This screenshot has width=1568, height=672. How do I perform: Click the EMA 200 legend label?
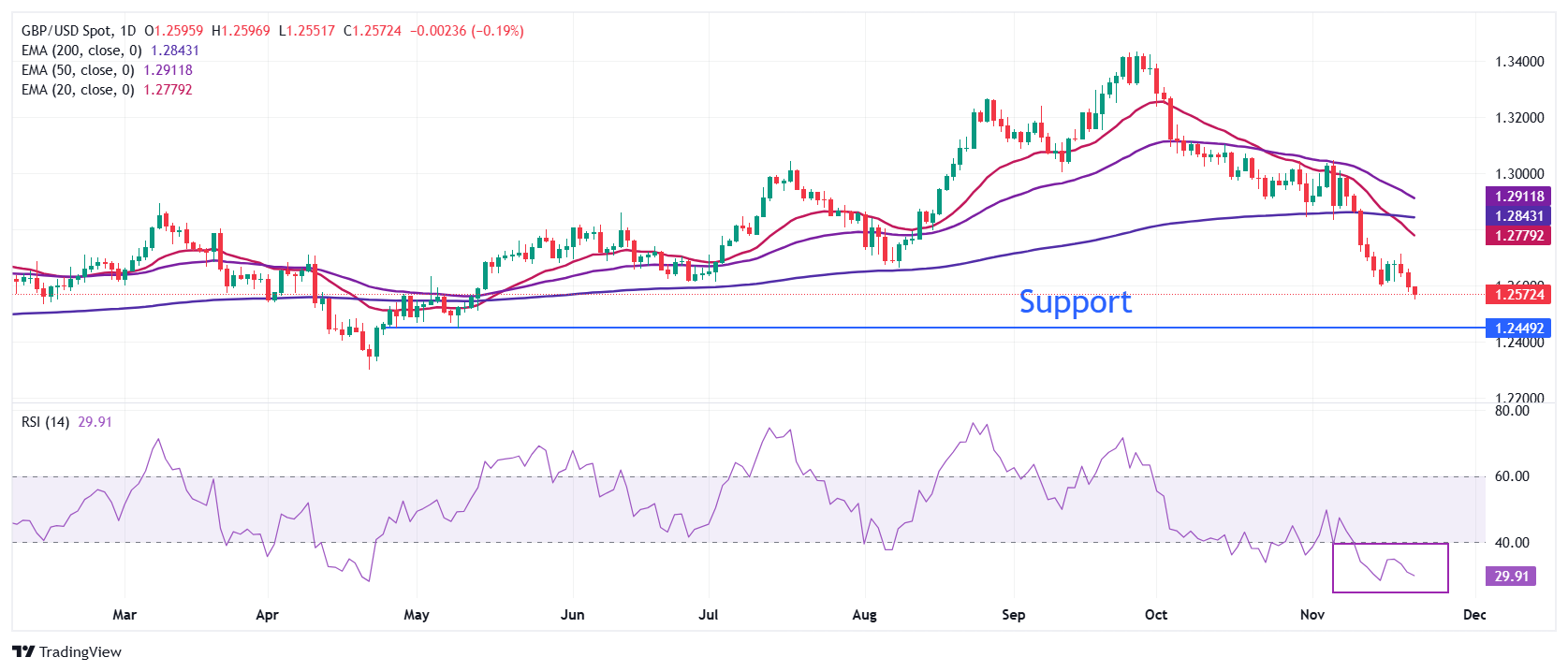[81, 51]
